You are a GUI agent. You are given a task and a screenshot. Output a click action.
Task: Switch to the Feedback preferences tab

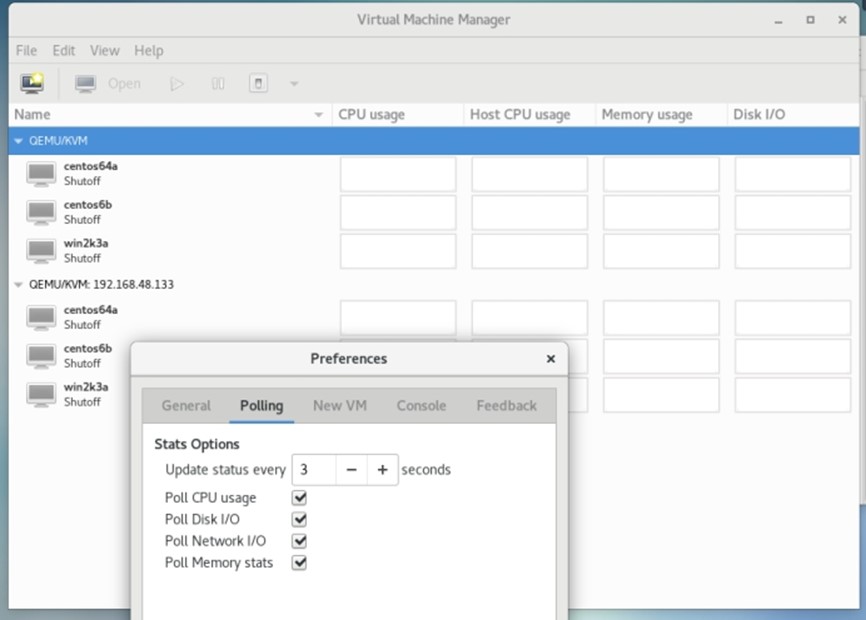pyautogui.click(x=506, y=406)
